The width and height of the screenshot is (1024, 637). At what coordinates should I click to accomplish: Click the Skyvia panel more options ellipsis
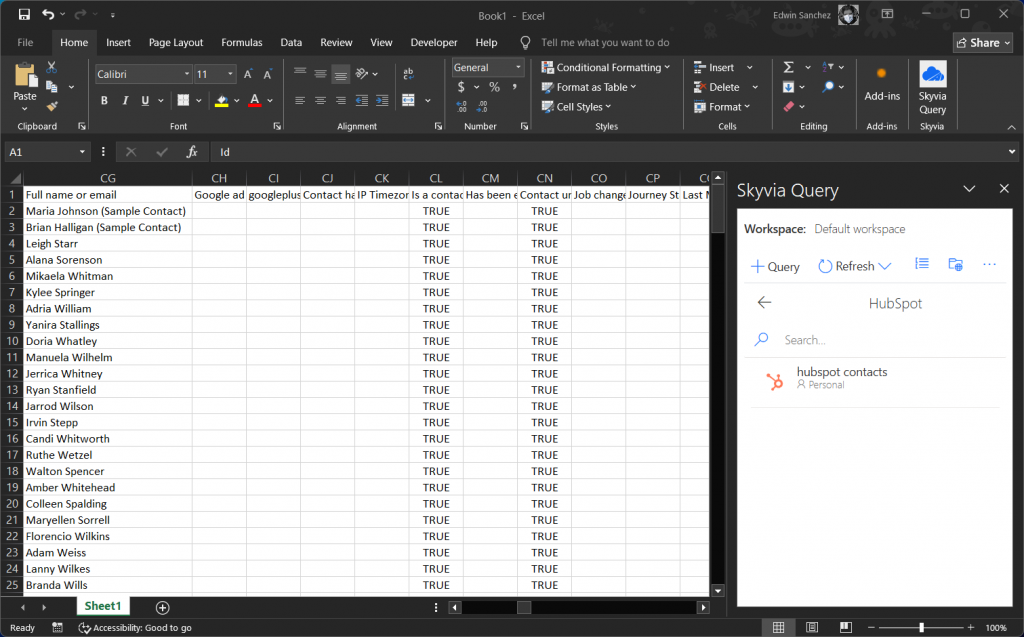989,265
